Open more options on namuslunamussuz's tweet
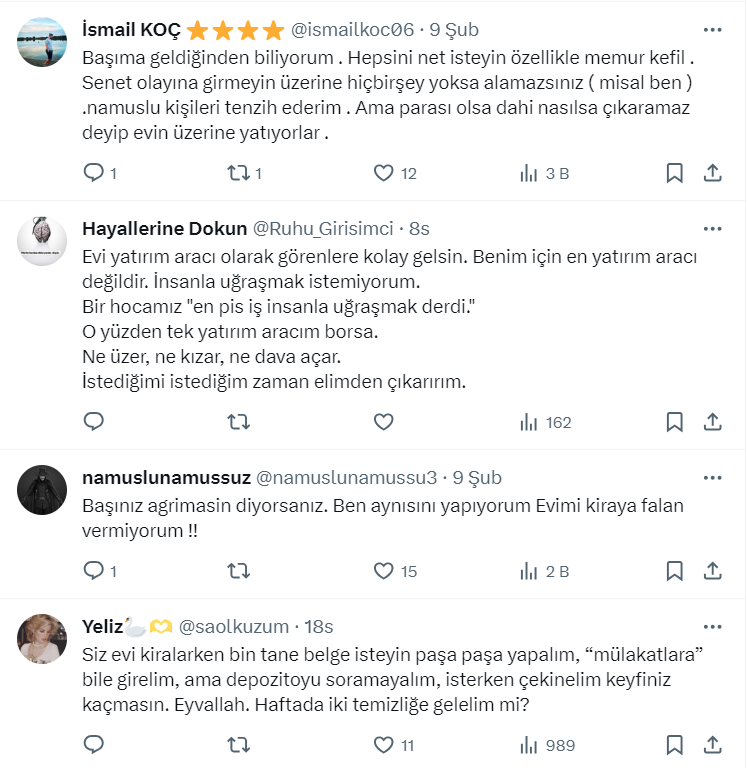The image size is (748, 768). tap(712, 478)
